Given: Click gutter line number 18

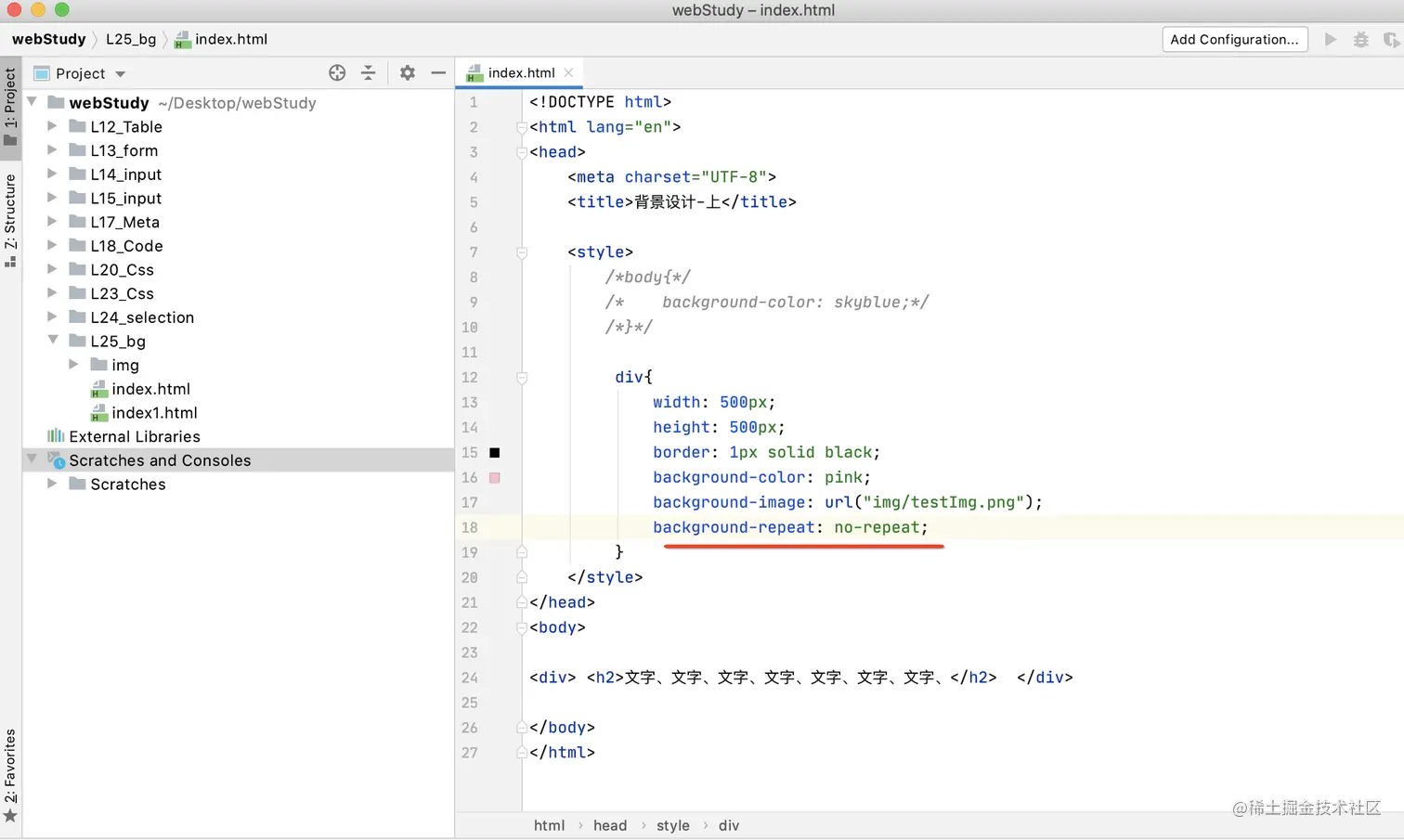Looking at the screenshot, I should [x=470, y=527].
